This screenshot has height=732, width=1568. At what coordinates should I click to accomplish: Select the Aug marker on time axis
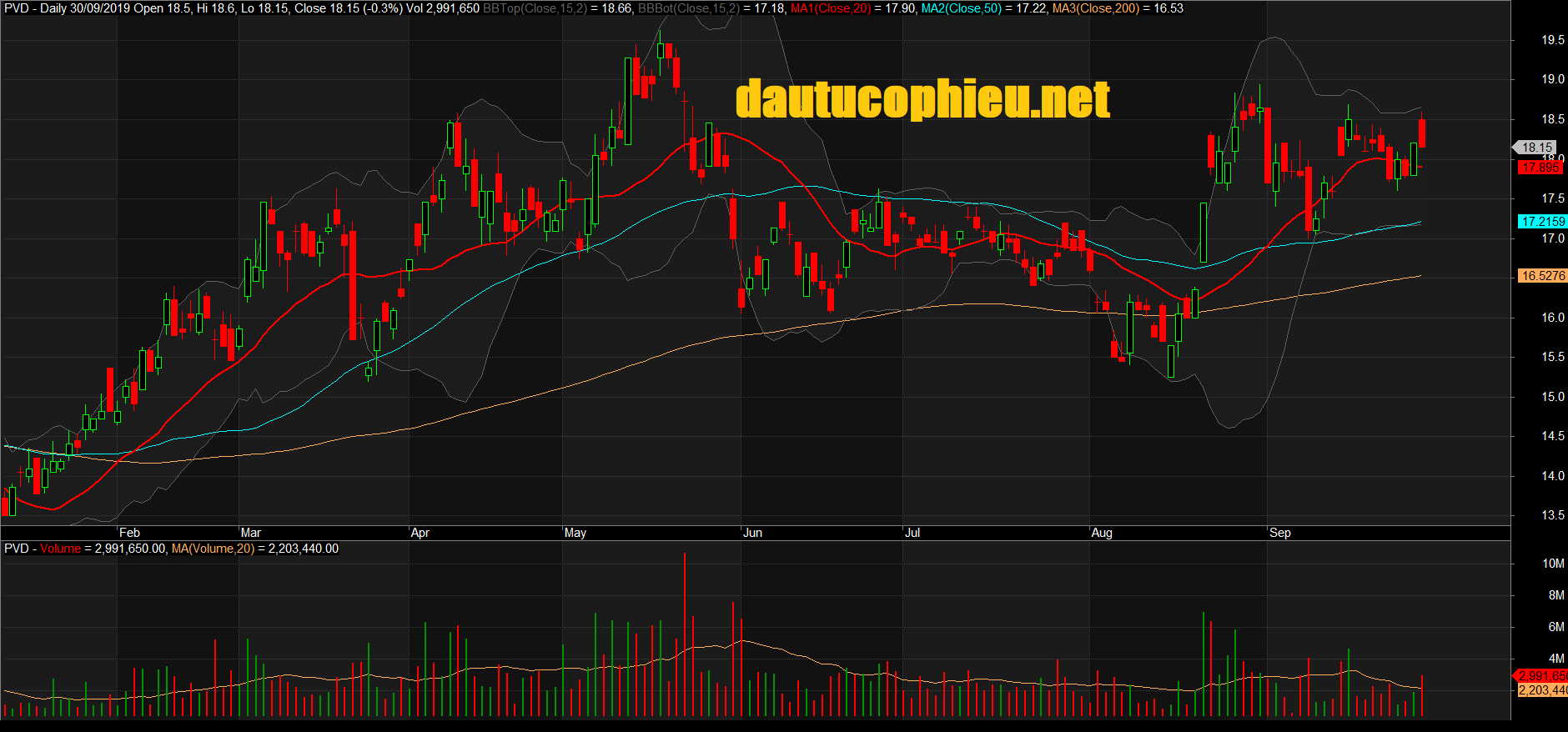[1102, 533]
